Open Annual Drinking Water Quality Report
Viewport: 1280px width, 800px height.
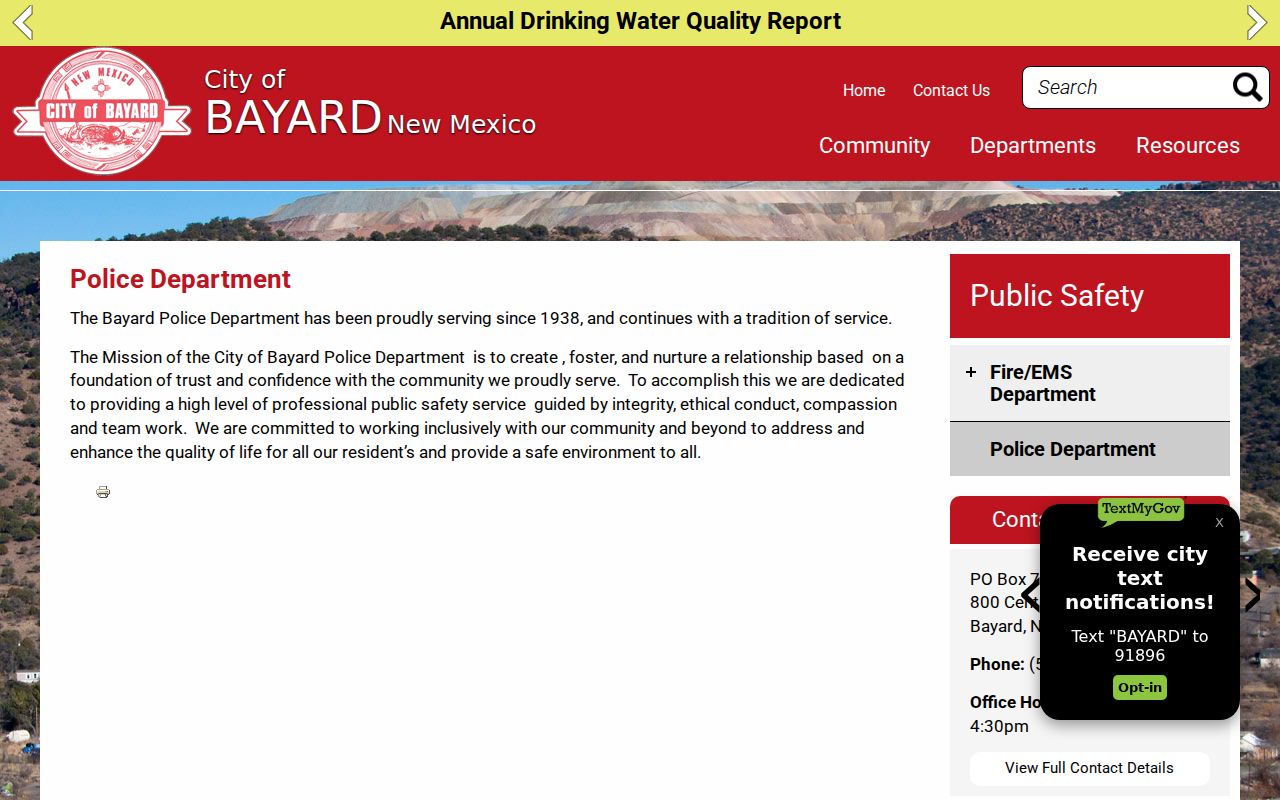640,21
